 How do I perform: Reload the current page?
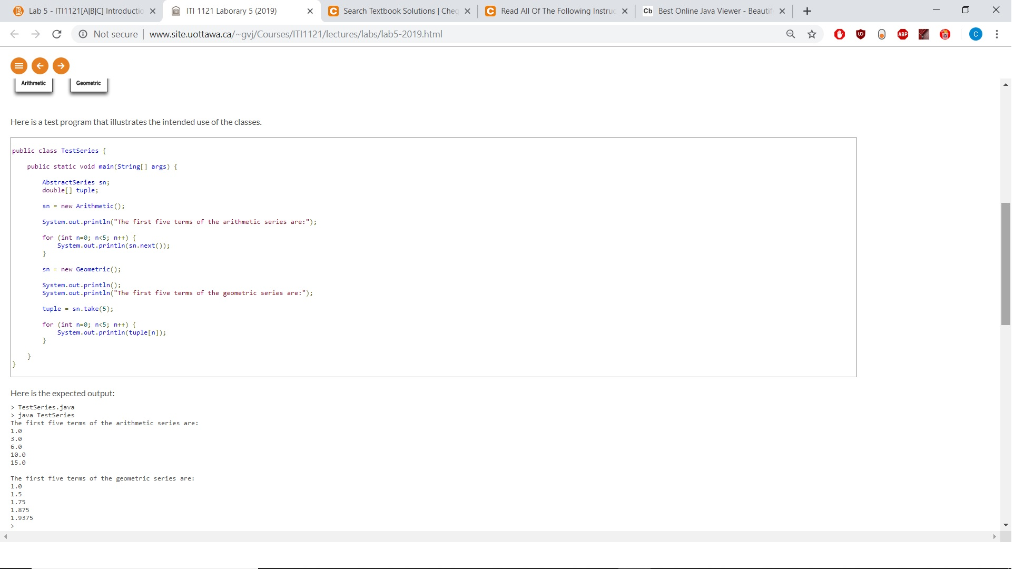click(x=57, y=34)
